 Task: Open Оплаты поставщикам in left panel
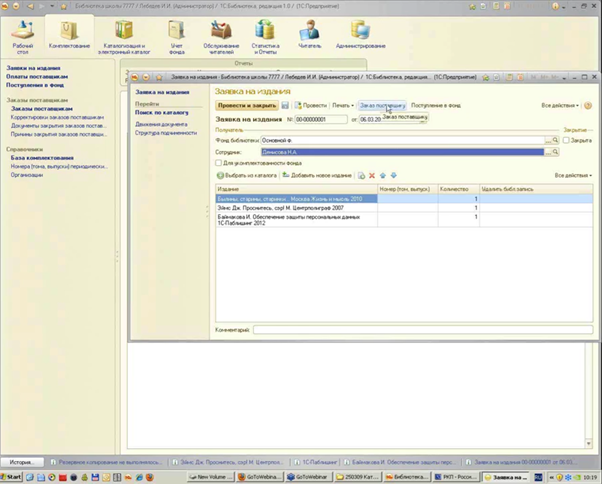tap(37, 76)
